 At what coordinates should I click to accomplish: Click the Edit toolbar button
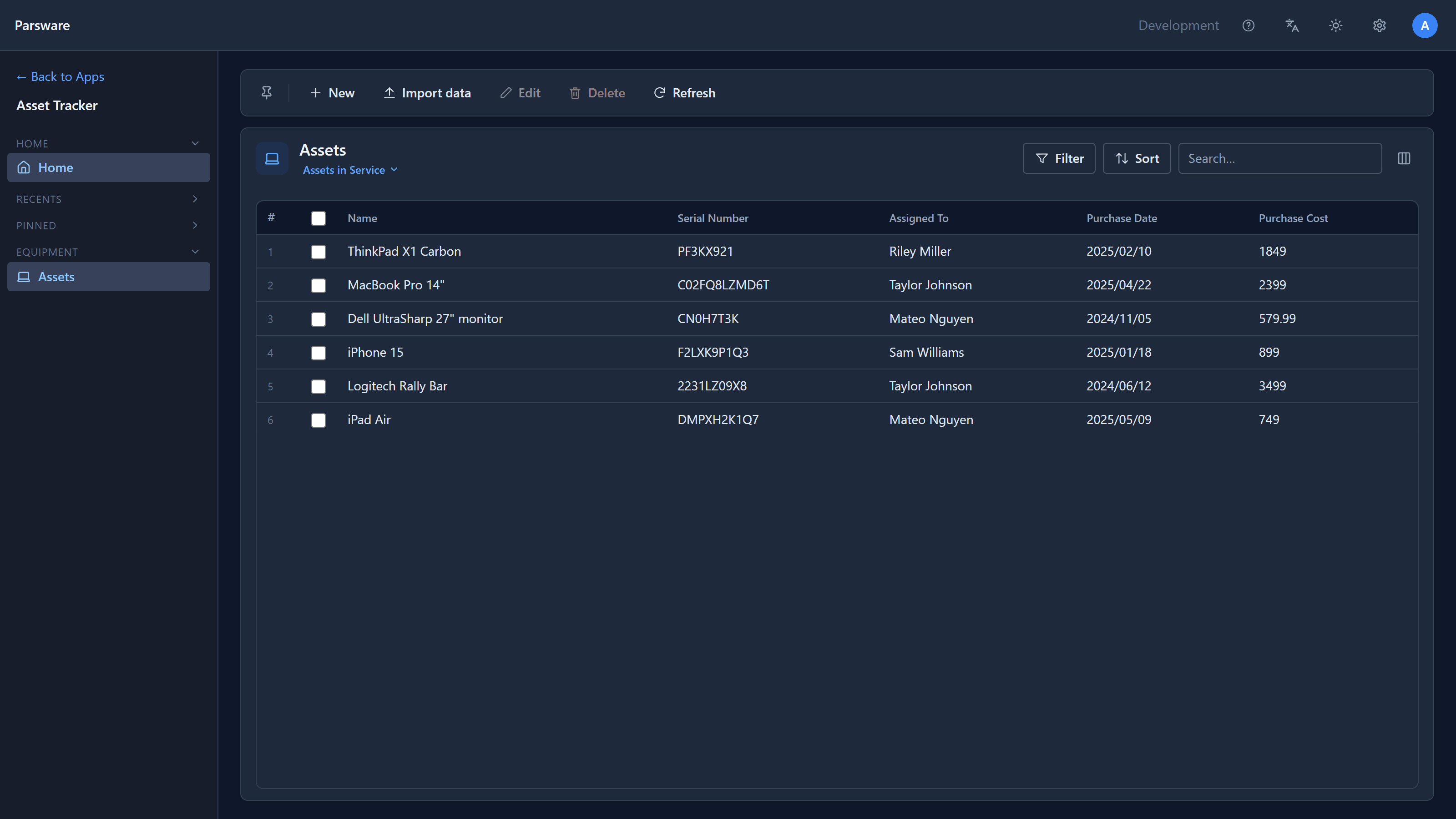(521, 93)
